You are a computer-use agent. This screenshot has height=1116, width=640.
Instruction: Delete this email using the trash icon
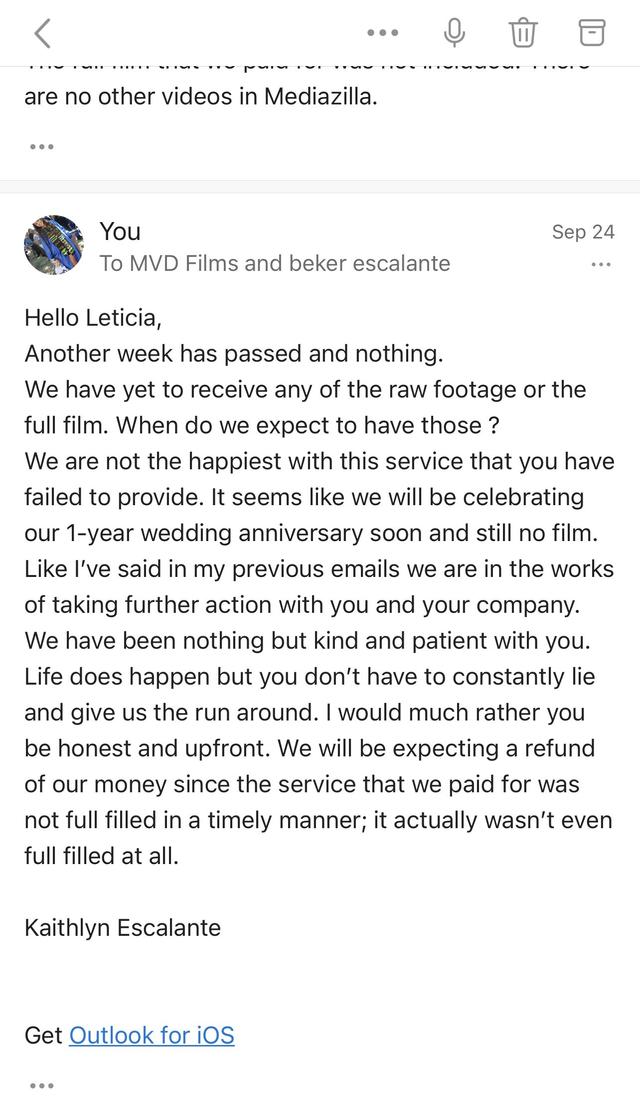coord(523,32)
